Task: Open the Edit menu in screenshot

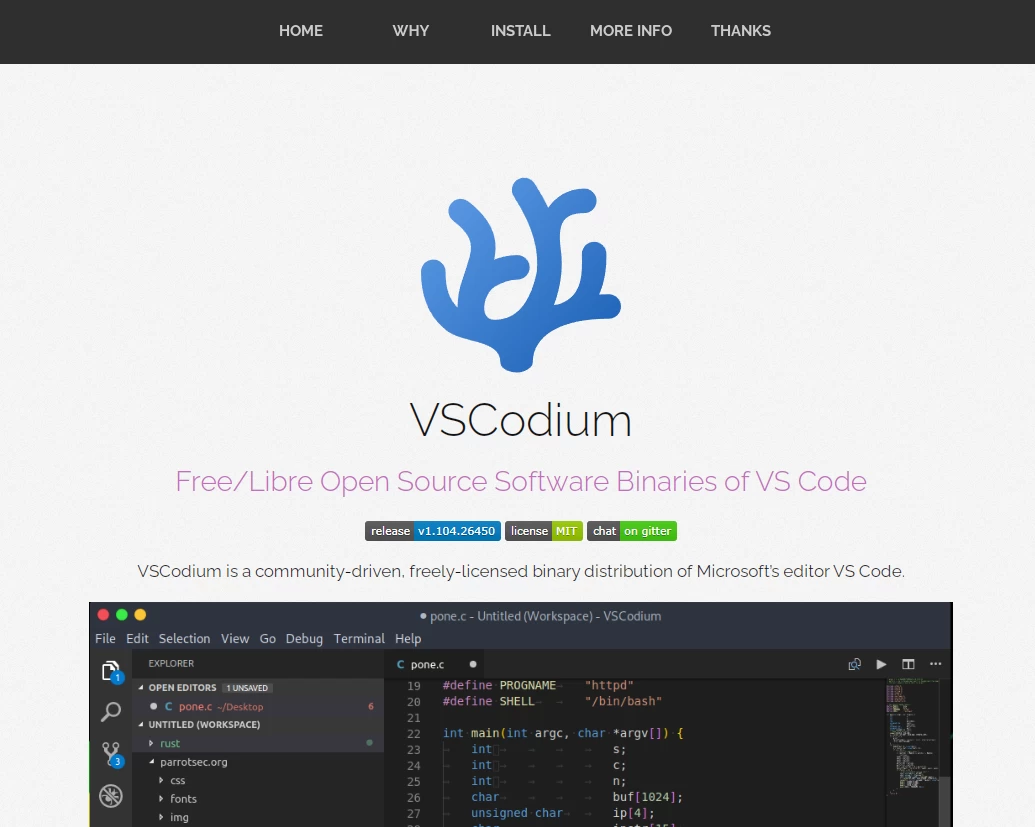Action: point(137,638)
